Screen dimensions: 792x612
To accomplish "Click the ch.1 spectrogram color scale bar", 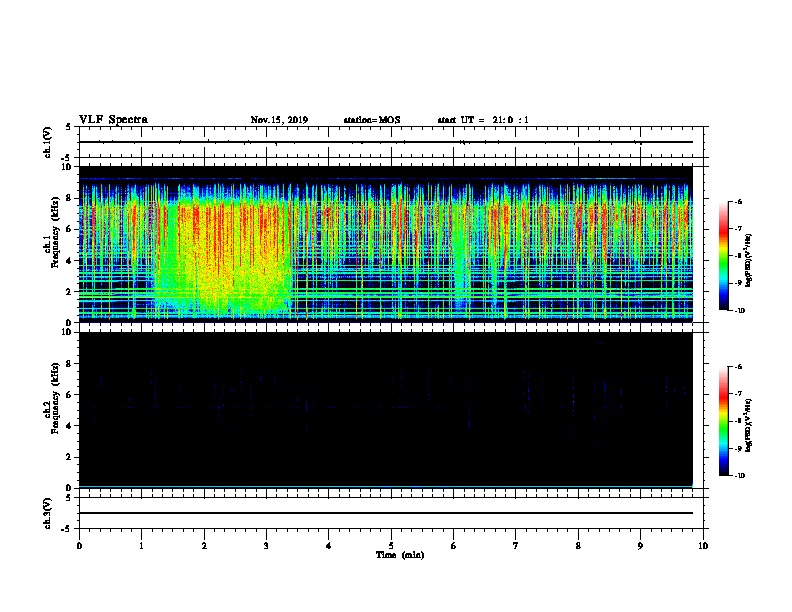I will pyautogui.click(x=723, y=256).
